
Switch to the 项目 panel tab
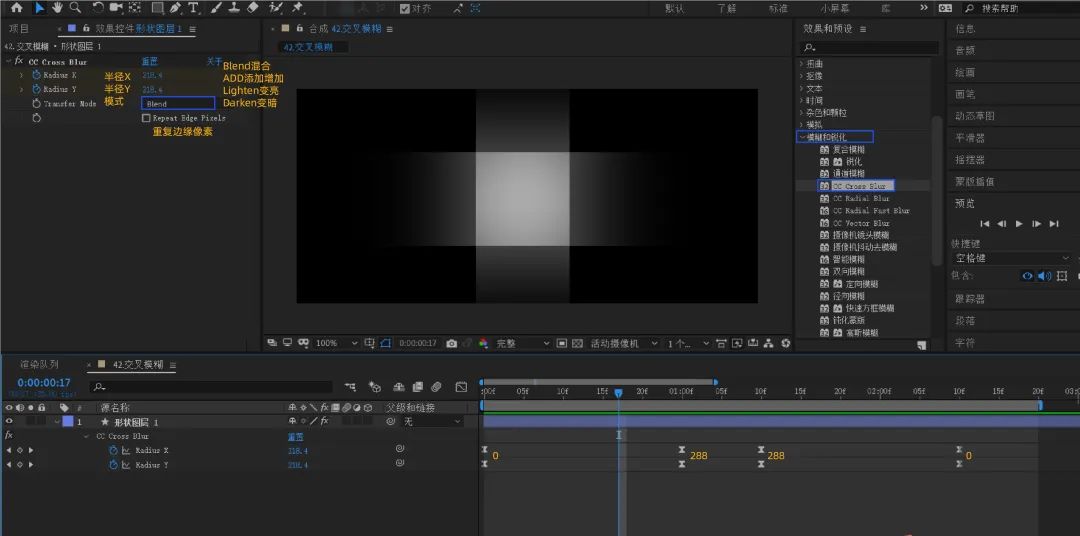[x=19, y=29]
